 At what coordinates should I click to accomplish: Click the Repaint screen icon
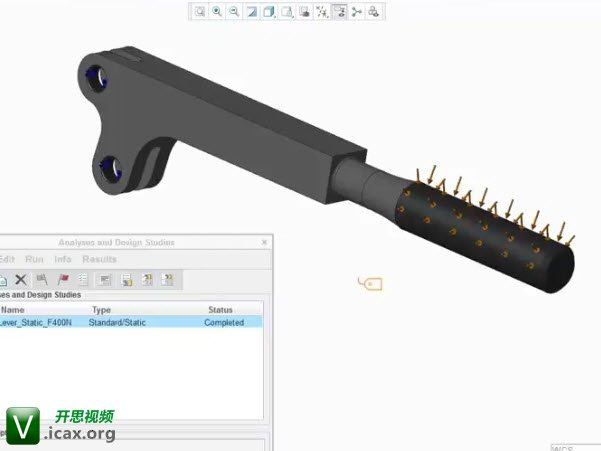(251, 11)
